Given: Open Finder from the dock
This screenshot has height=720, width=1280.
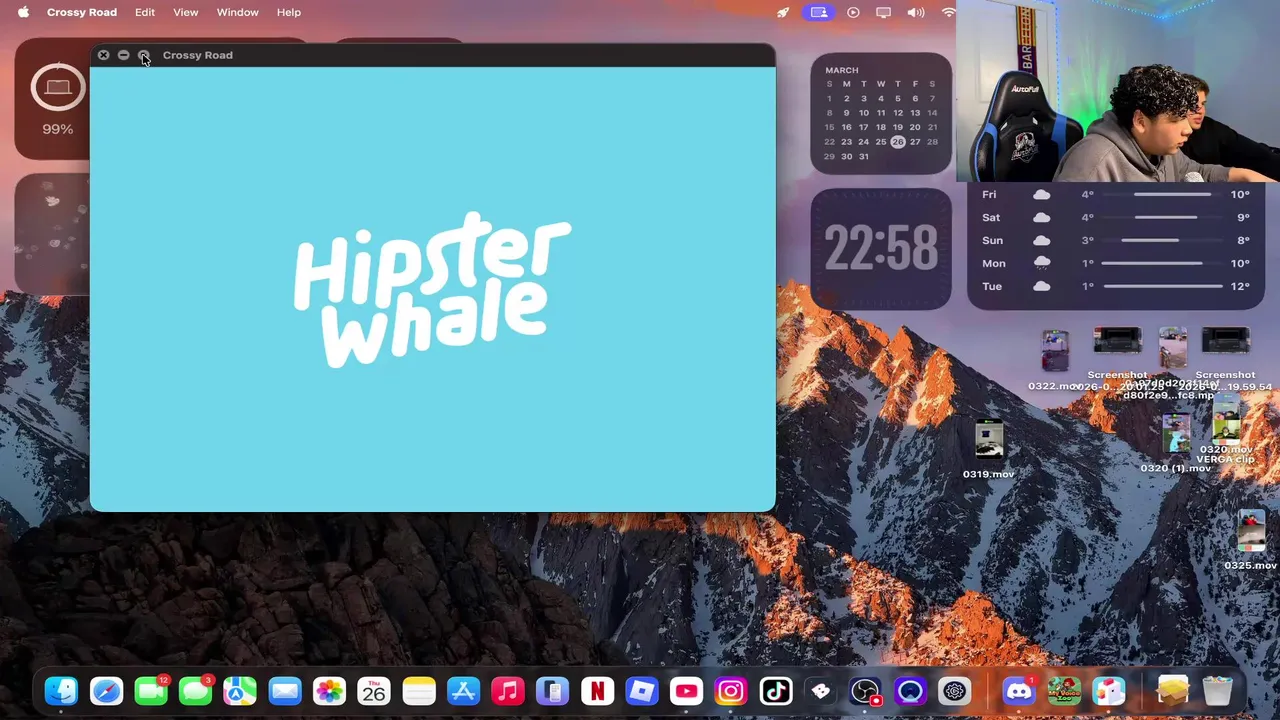Looking at the screenshot, I should click(61, 691).
